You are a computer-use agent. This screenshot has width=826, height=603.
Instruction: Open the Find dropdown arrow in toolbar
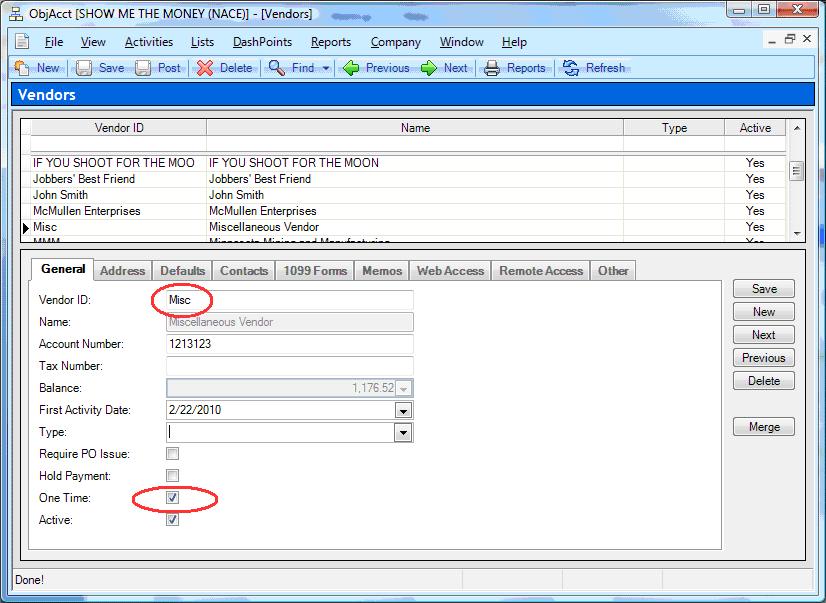coord(326,68)
